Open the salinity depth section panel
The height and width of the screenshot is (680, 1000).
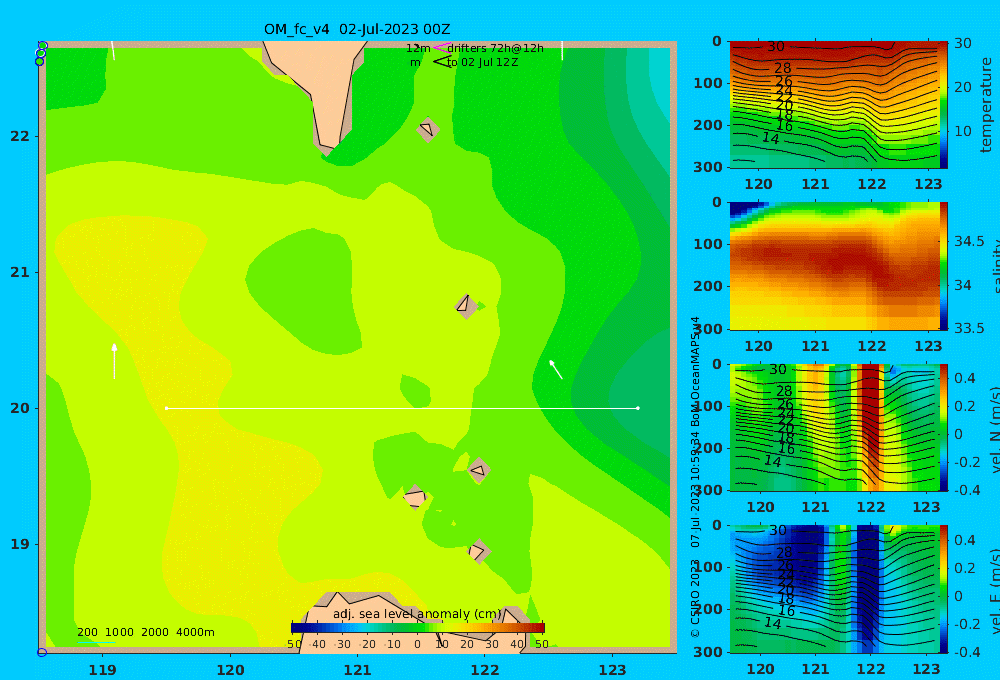[834, 266]
